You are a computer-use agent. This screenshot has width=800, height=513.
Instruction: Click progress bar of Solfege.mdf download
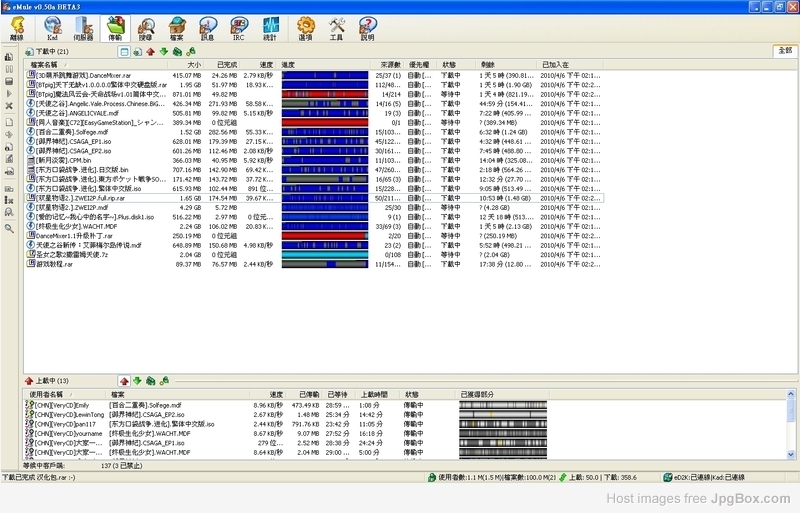[x=325, y=132]
